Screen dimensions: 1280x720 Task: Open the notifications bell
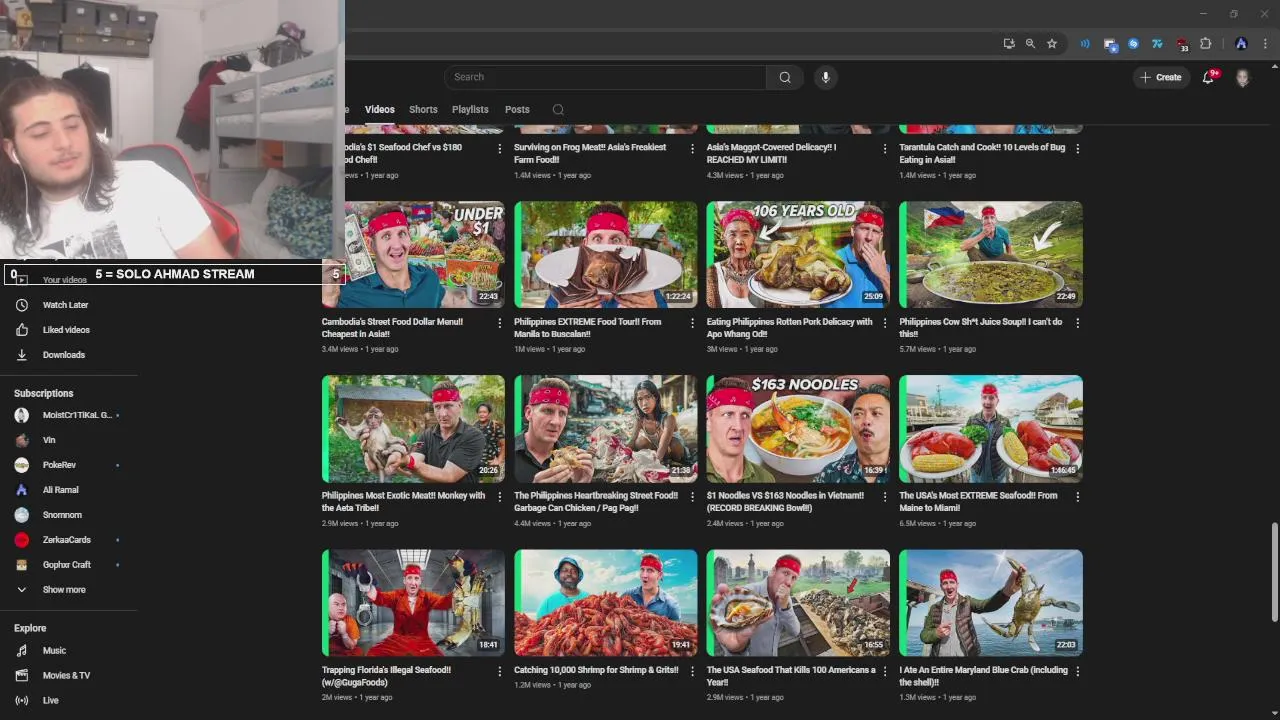1208,77
